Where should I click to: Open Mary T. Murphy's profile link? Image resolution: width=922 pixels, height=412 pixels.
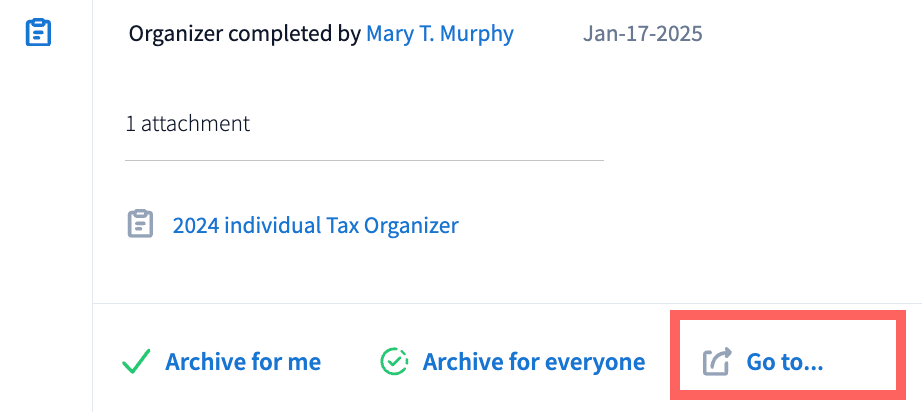pos(440,34)
